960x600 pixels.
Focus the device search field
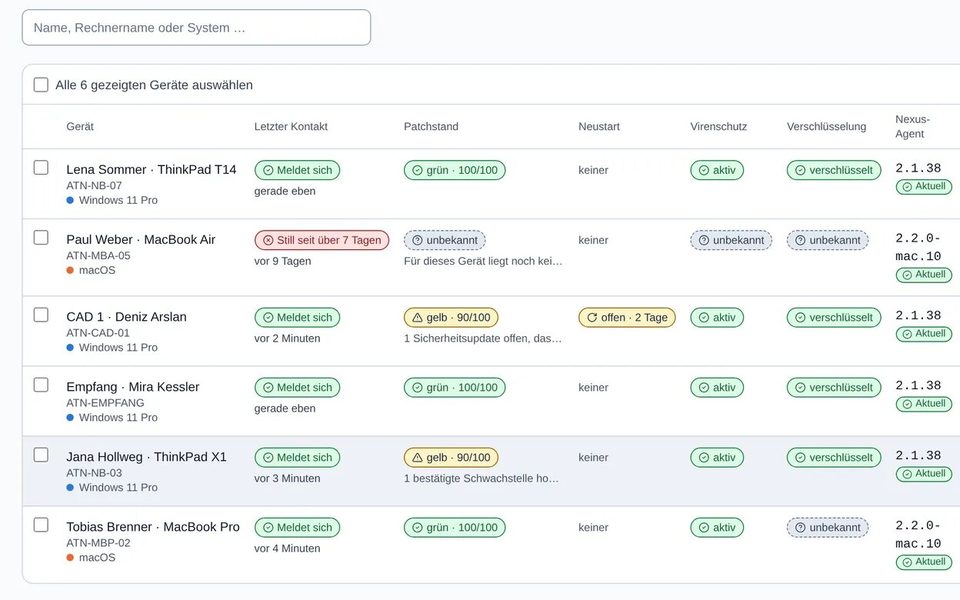197,28
